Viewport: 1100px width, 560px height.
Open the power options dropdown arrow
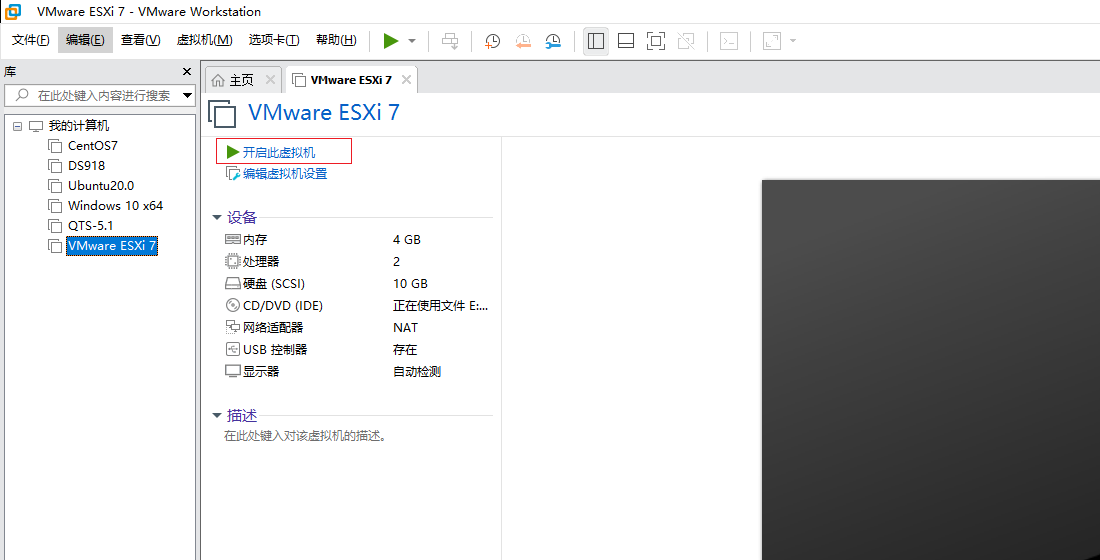(412, 41)
